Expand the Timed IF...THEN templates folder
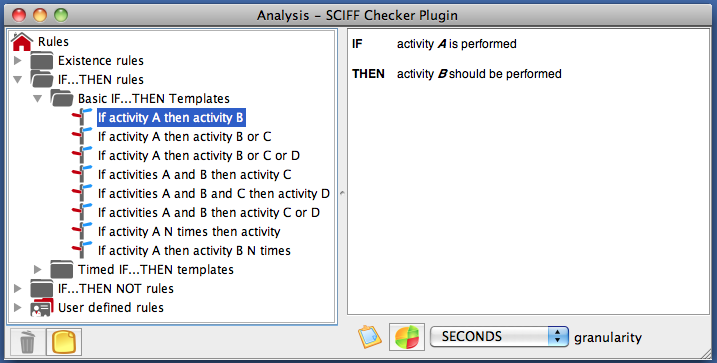The width and height of the screenshot is (717, 363). pos(37,269)
